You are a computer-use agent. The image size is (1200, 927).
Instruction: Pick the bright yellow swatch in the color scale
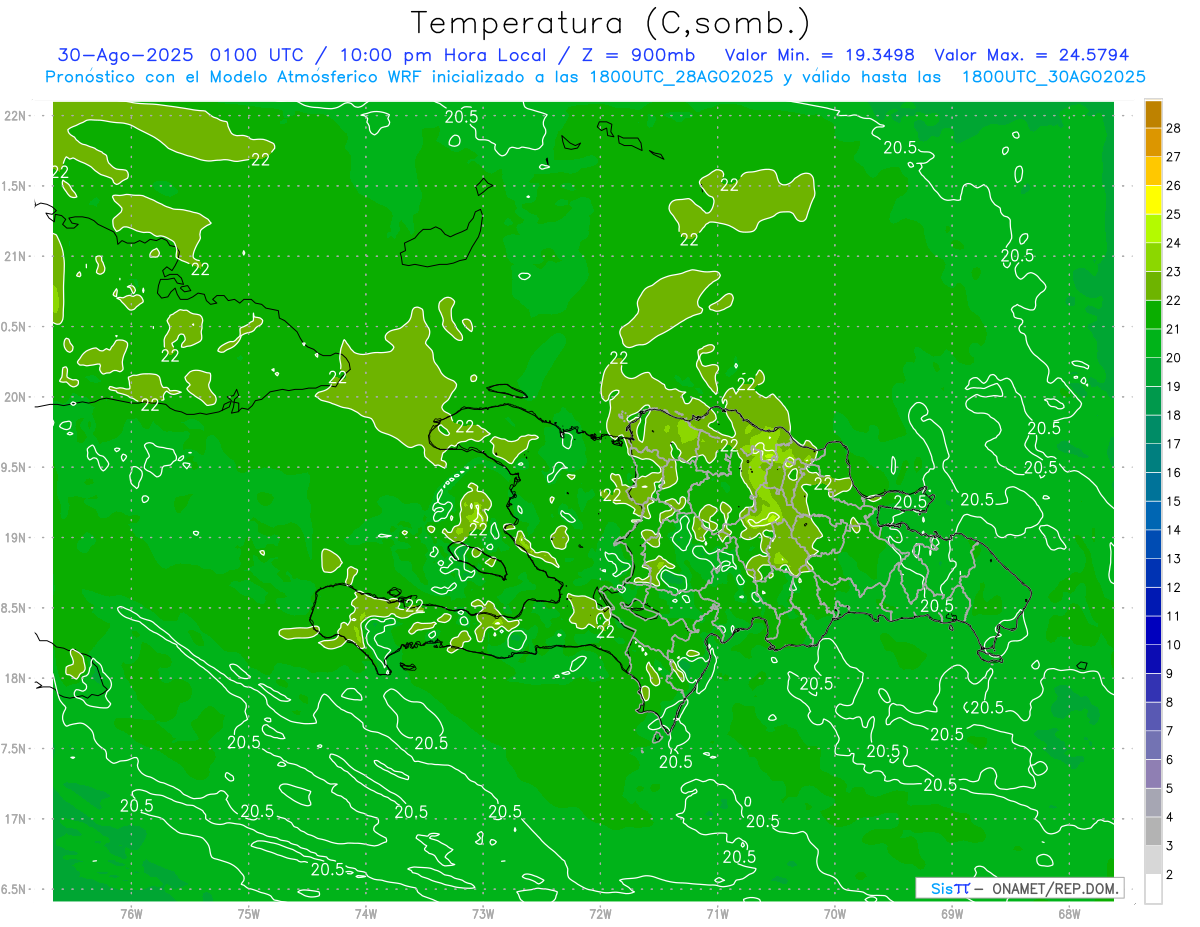click(x=1153, y=200)
